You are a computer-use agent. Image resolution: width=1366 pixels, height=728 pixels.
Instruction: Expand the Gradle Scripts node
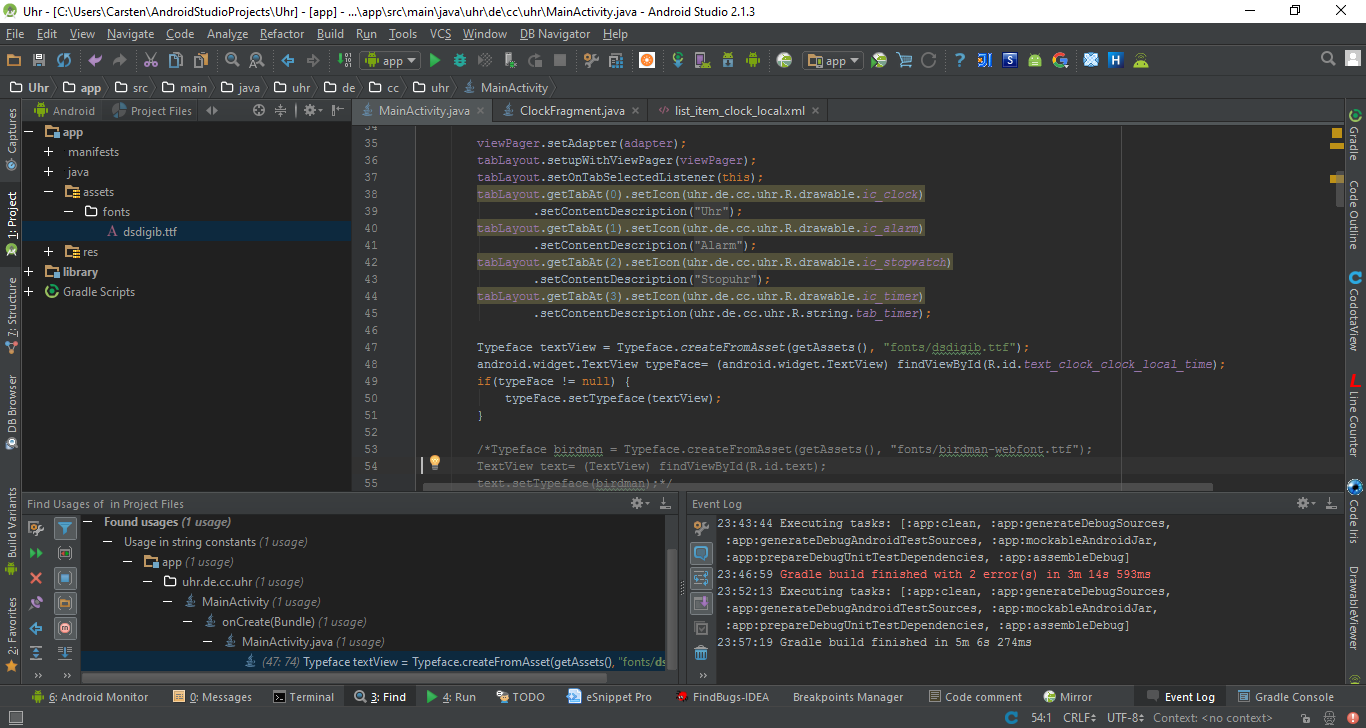point(28,292)
